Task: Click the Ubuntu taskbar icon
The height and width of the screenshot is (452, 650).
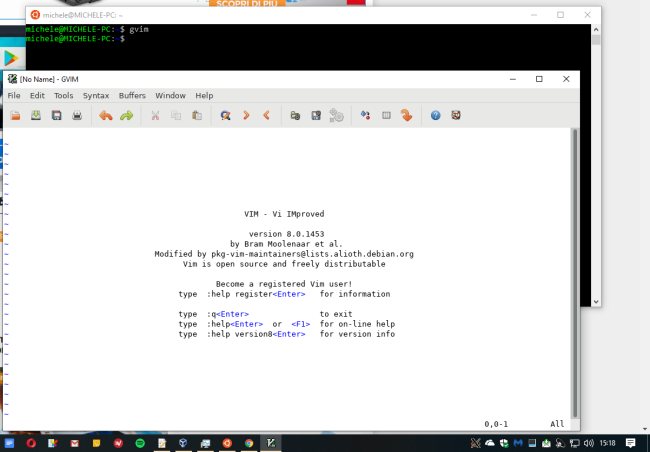Action: [227, 443]
